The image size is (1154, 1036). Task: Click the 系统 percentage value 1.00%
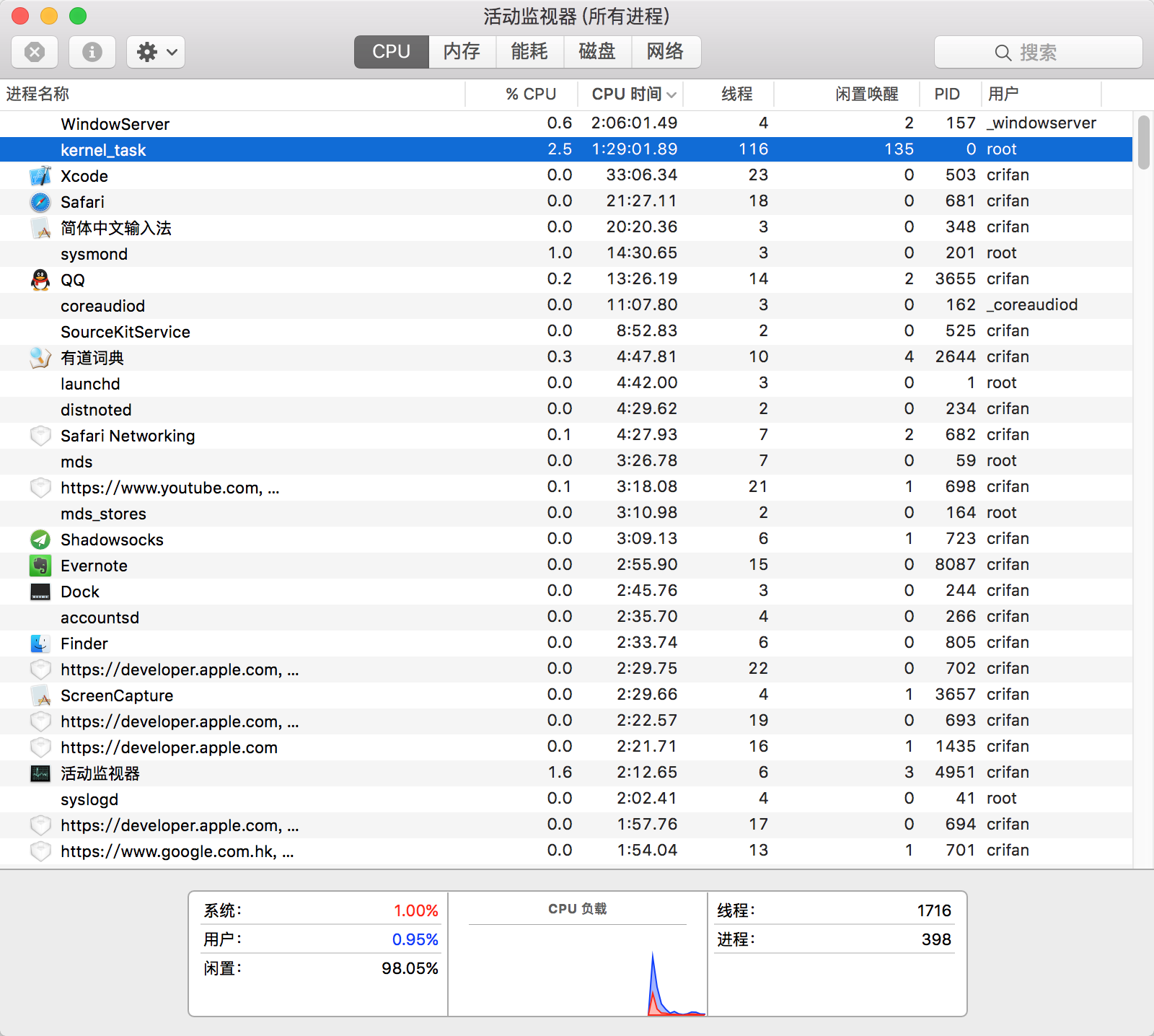click(416, 910)
